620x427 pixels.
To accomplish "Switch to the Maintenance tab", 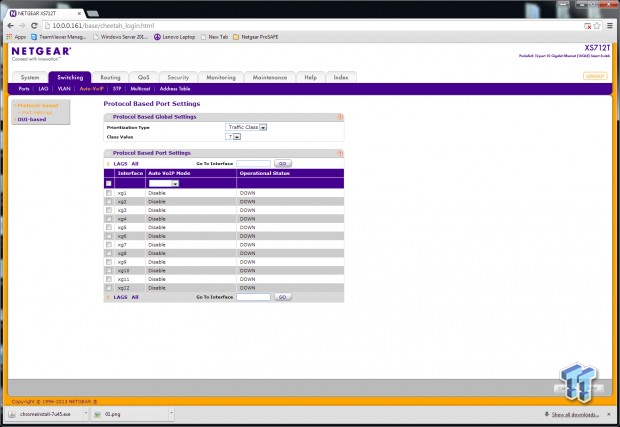I will point(270,77).
